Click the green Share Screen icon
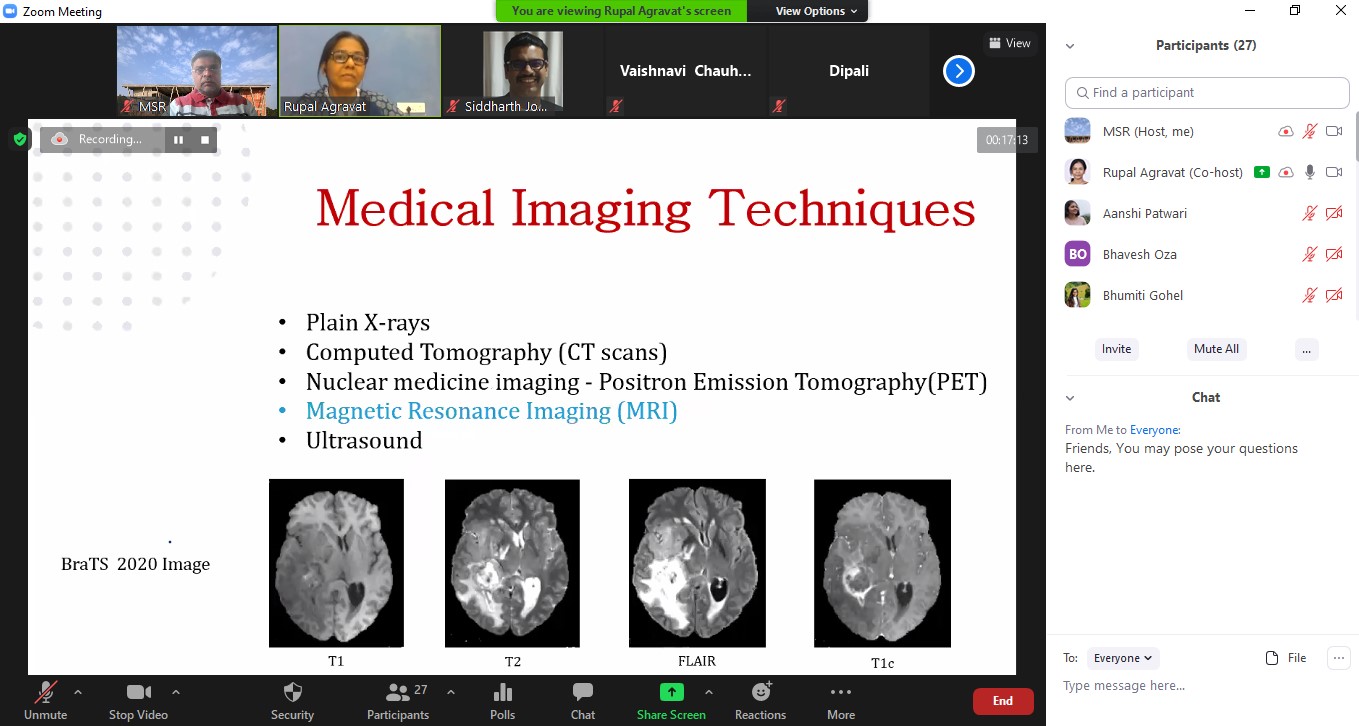This screenshot has height=726, width=1359. pyautogui.click(x=671, y=692)
